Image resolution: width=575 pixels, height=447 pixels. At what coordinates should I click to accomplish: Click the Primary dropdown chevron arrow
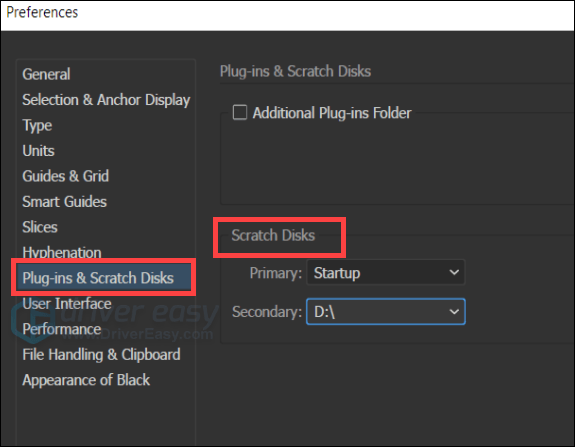point(454,272)
